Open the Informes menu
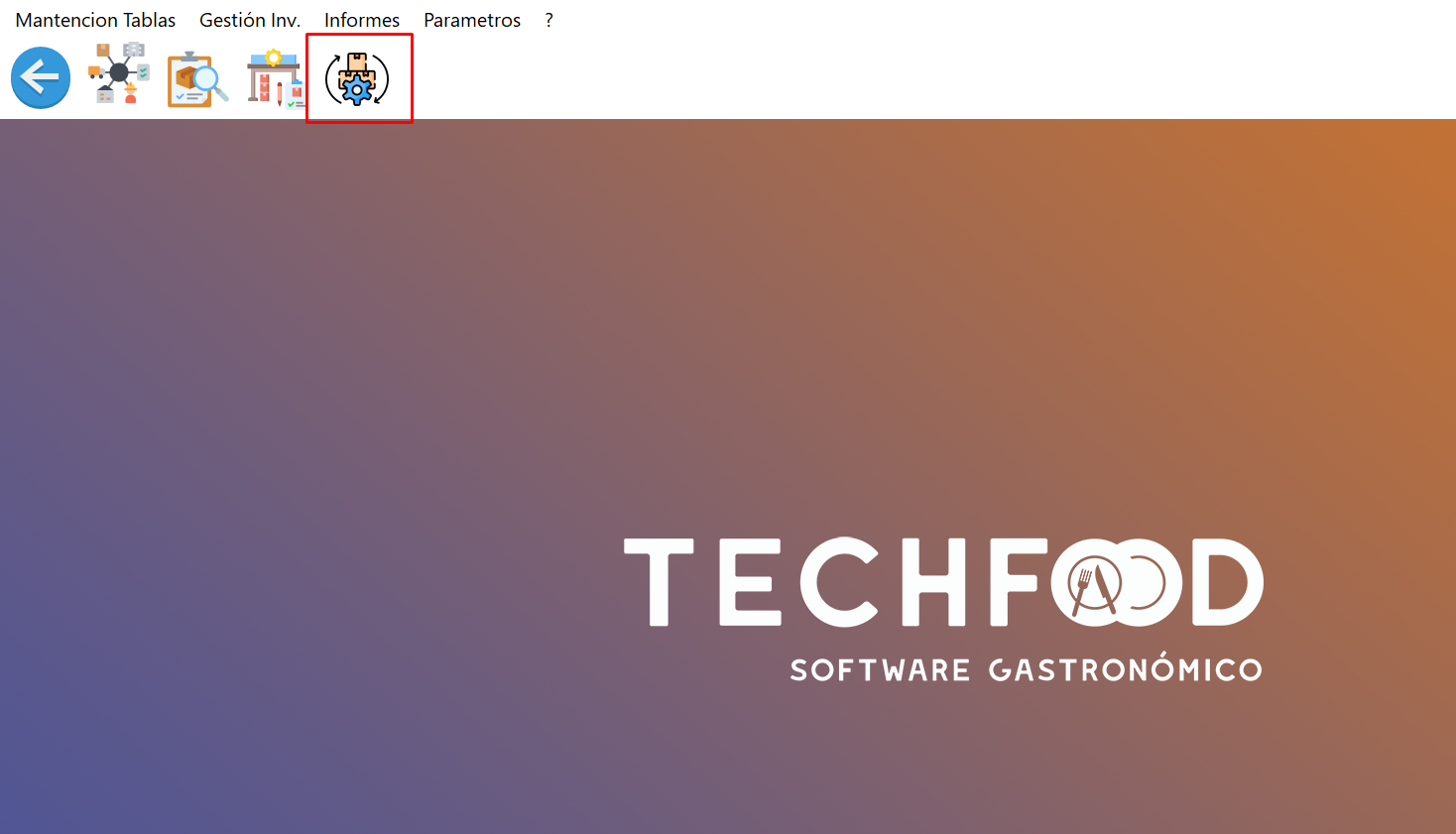1456x834 pixels. tap(362, 20)
